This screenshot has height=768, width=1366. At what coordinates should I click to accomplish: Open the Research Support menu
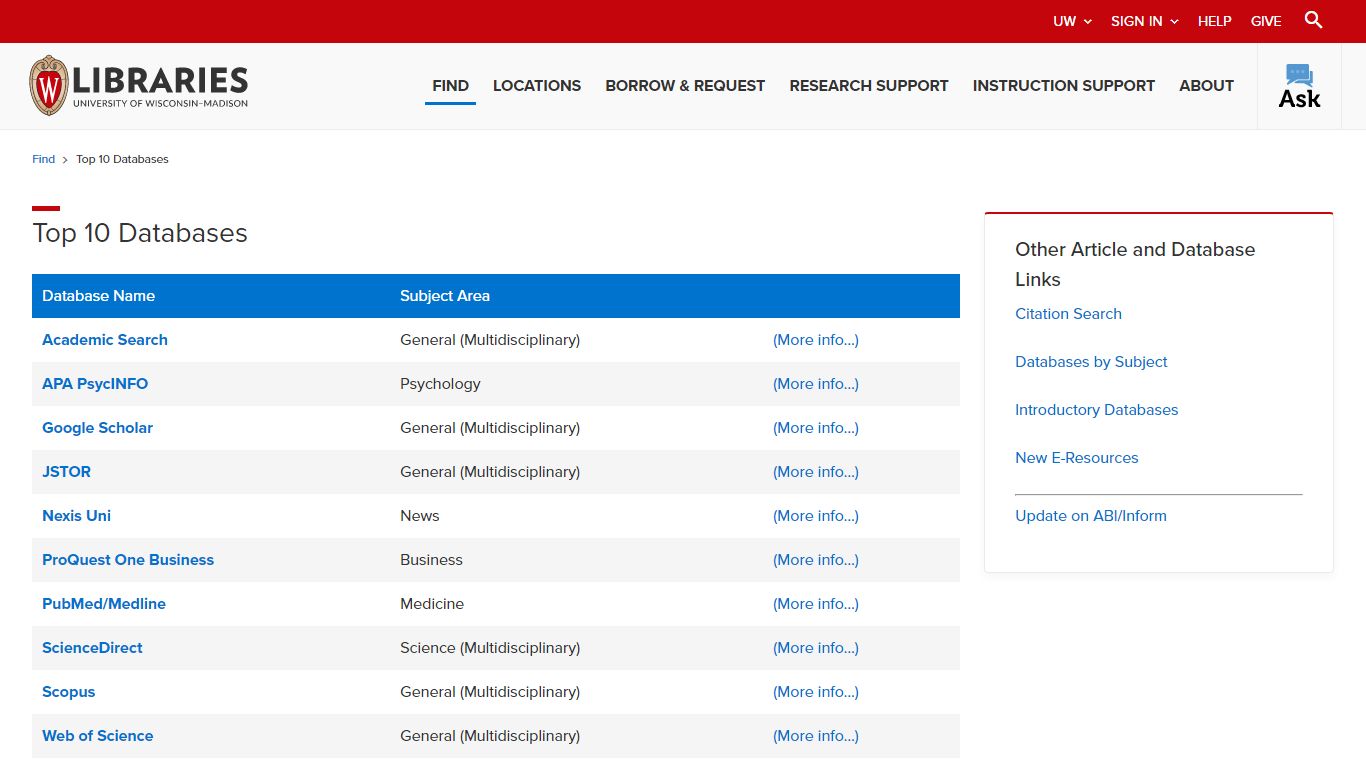point(869,86)
